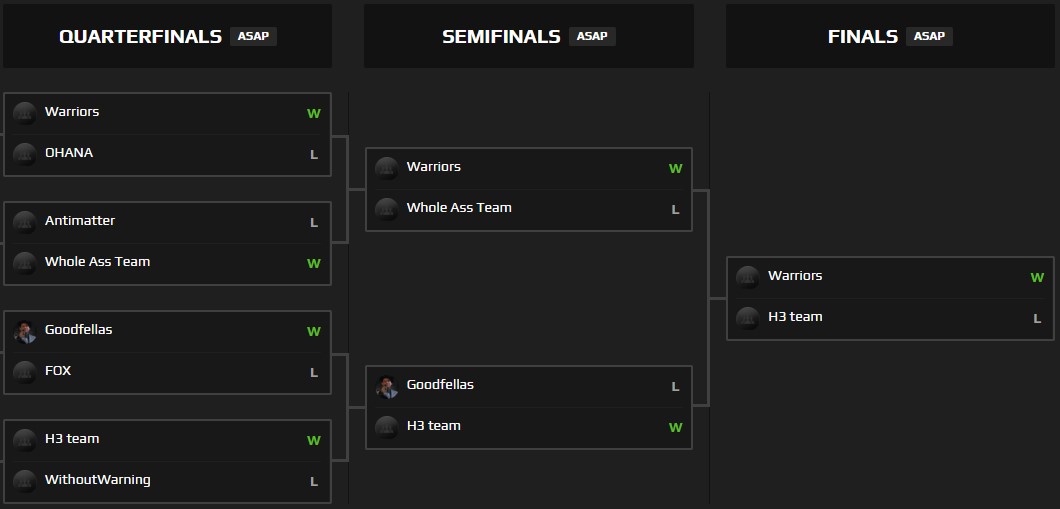Click the Finals ASAP badge
Screen dimensions: 1060x509
click(929, 37)
